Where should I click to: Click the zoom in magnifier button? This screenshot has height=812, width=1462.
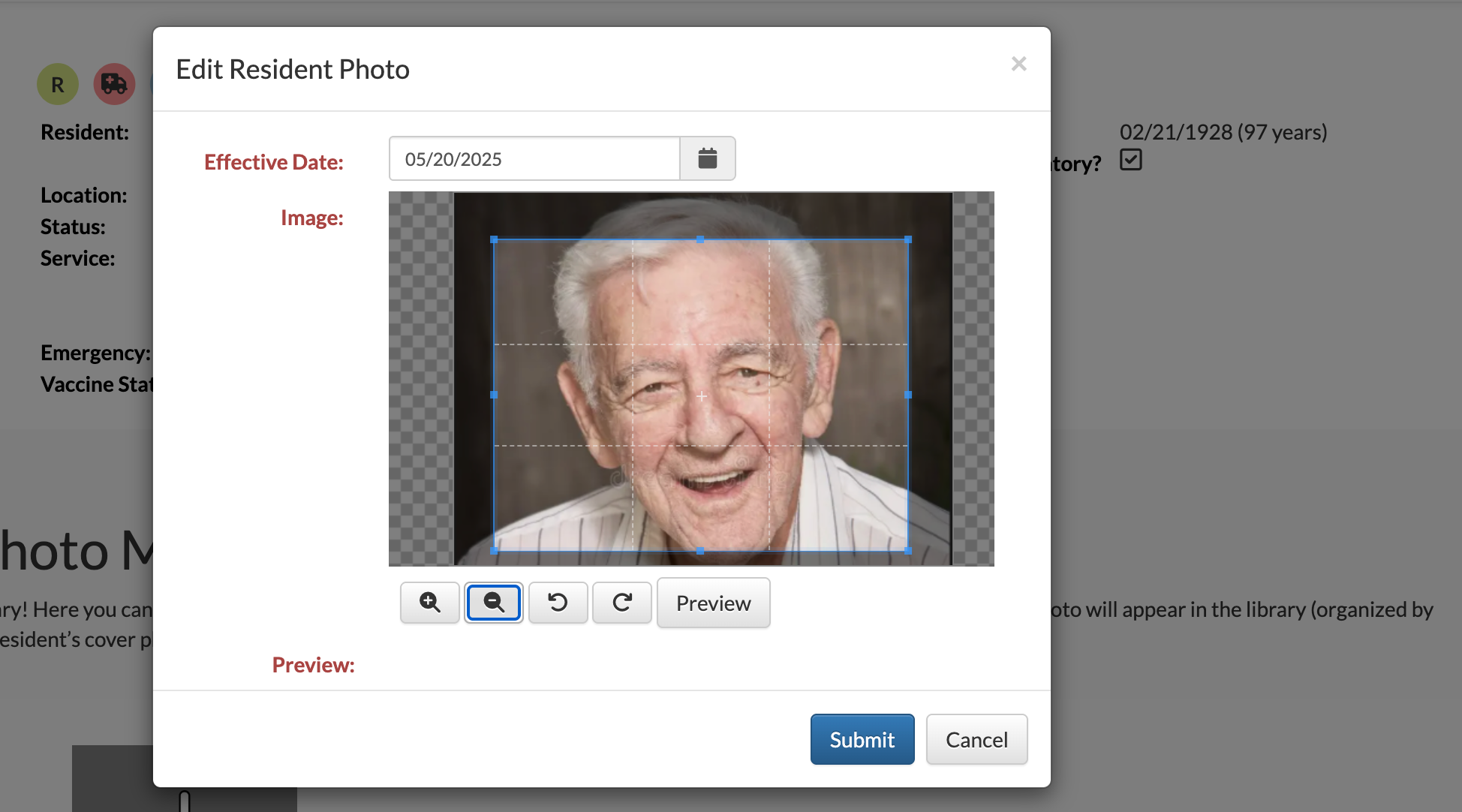pos(429,603)
